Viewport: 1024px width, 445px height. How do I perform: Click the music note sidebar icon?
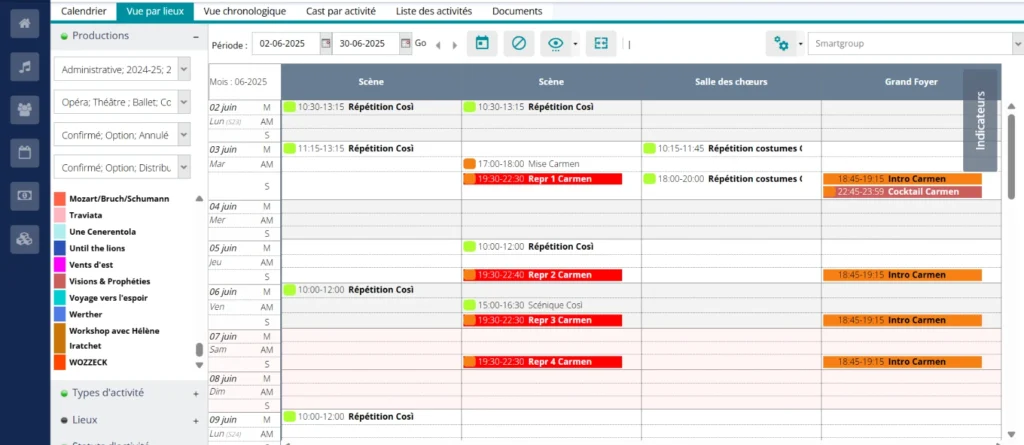25,67
